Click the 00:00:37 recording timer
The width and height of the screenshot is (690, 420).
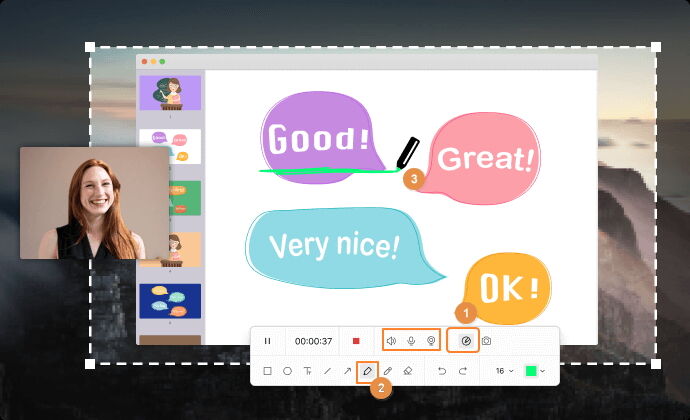[x=313, y=341]
